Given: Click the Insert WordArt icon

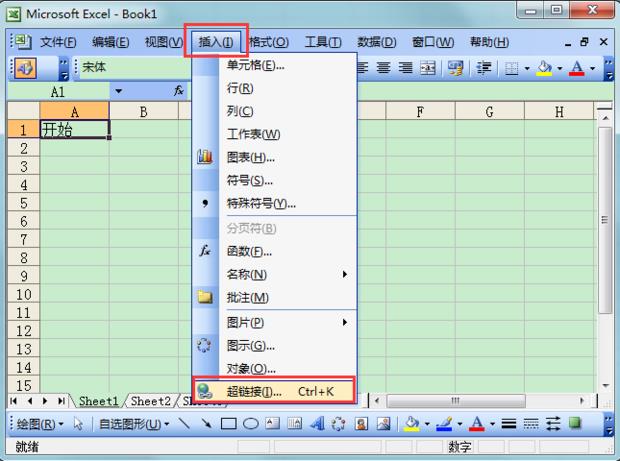Looking at the screenshot, I should click(x=317, y=424).
